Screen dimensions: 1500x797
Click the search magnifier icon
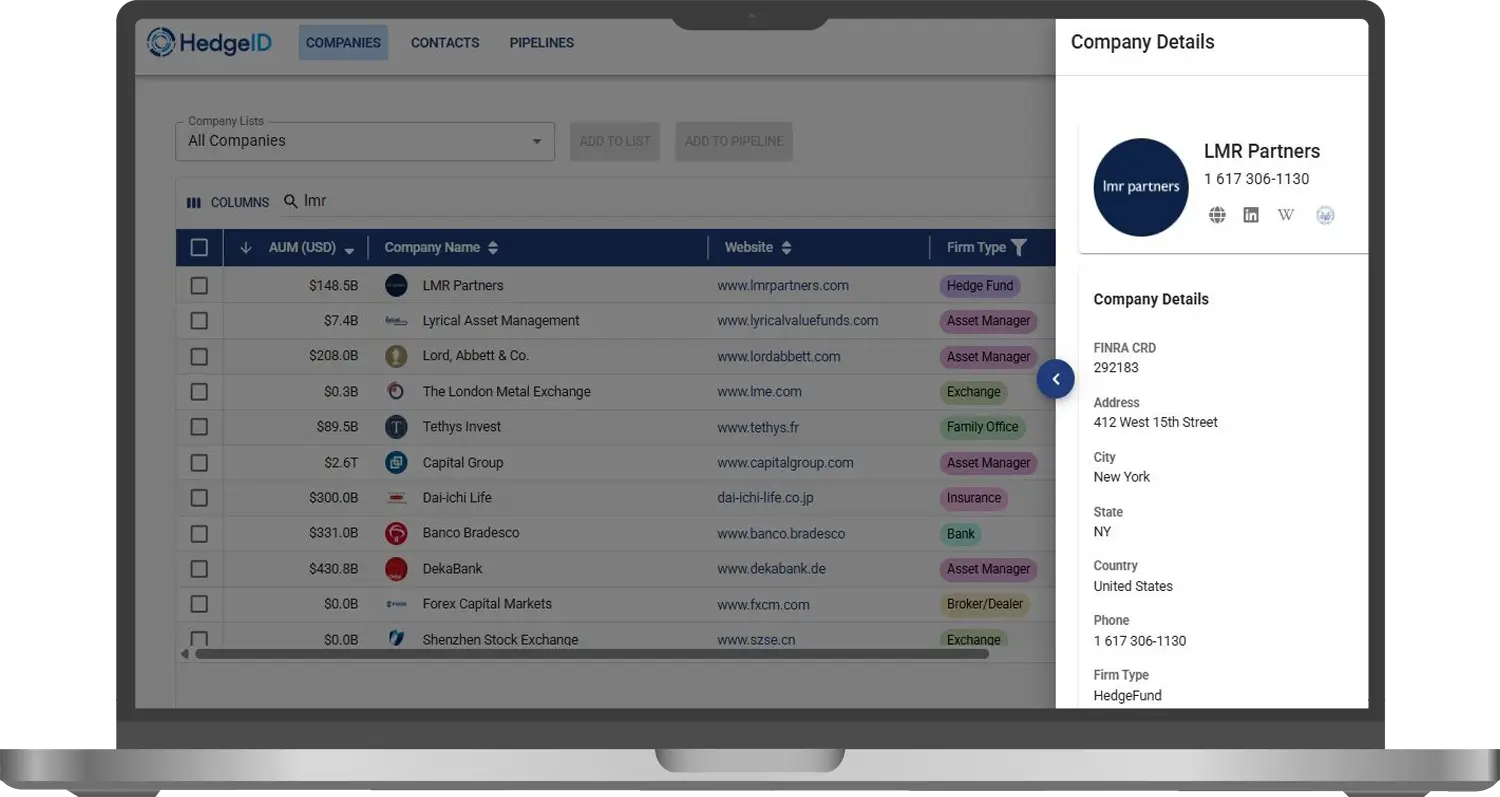[291, 201]
